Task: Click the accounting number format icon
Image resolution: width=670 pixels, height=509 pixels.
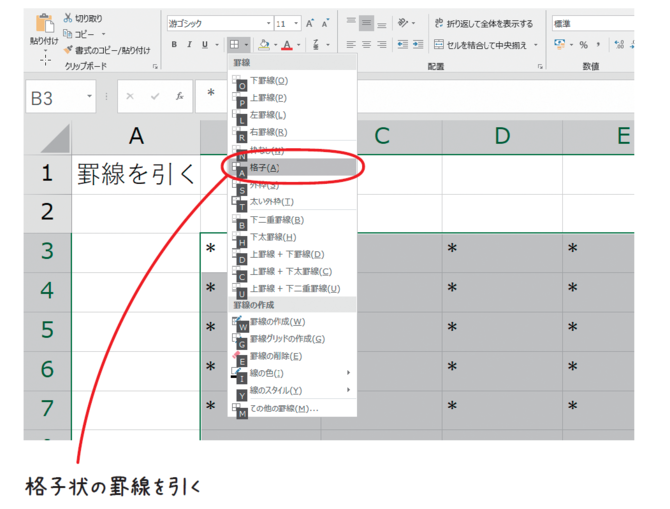Action: 559,44
